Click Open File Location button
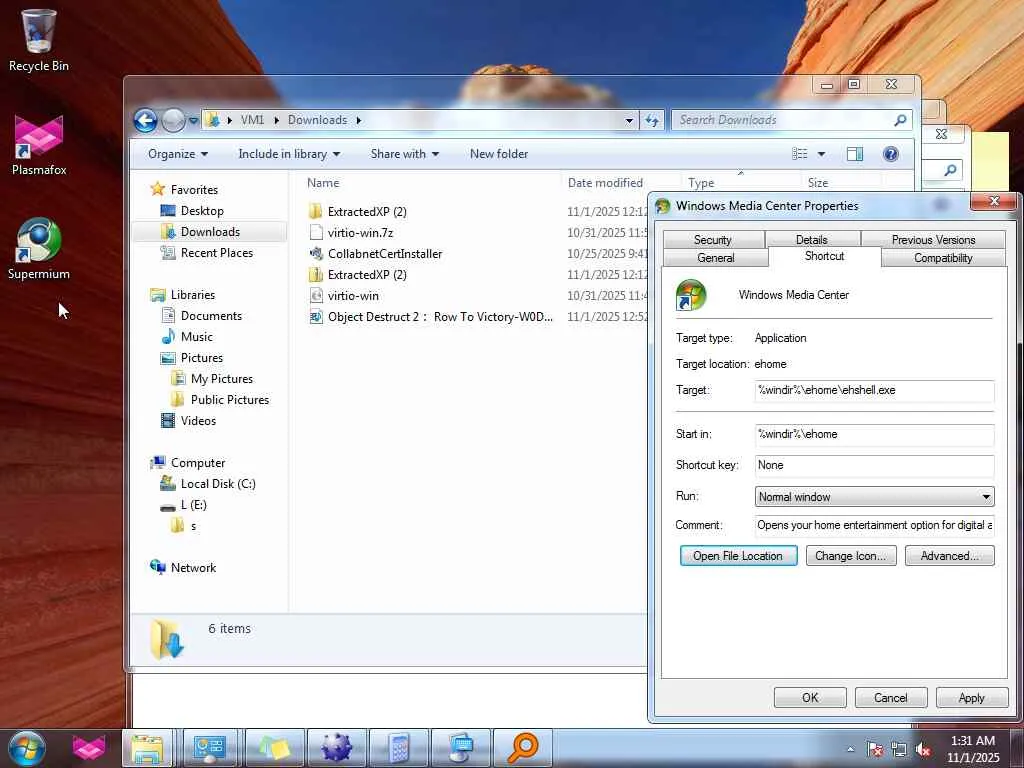 tap(738, 556)
